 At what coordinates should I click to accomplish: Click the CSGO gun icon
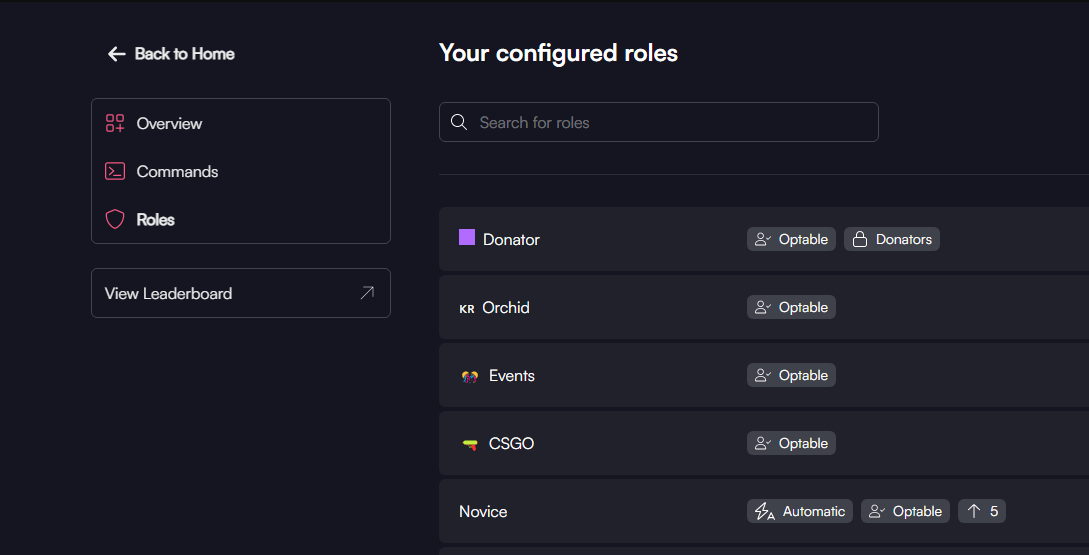click(469, 444)
